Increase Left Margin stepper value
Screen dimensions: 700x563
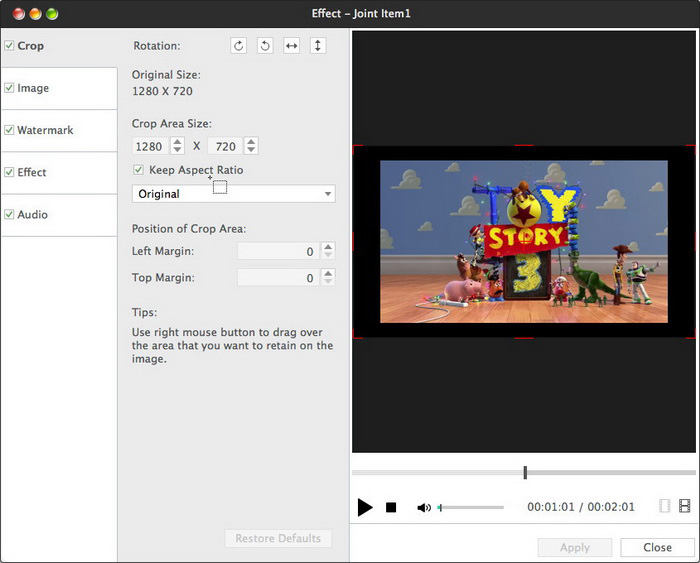coord(329,247)
